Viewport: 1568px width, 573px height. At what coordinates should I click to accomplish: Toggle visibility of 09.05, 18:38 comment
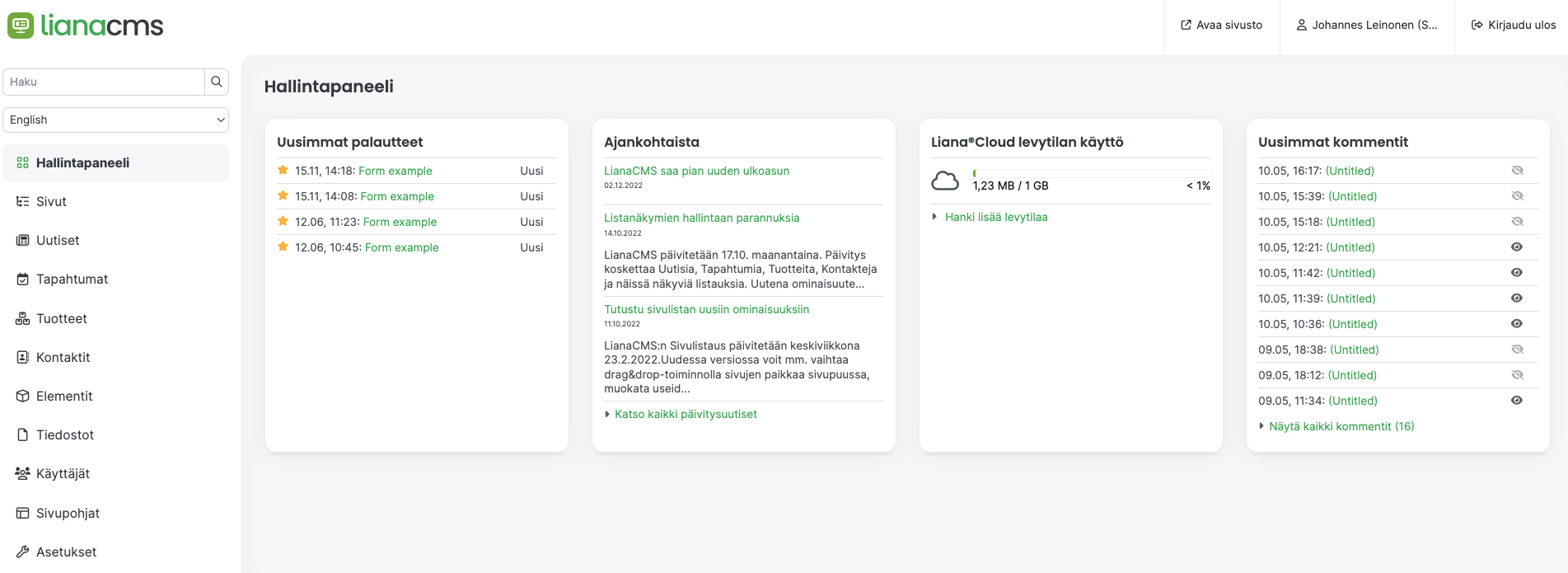(x=1517, y=350)
